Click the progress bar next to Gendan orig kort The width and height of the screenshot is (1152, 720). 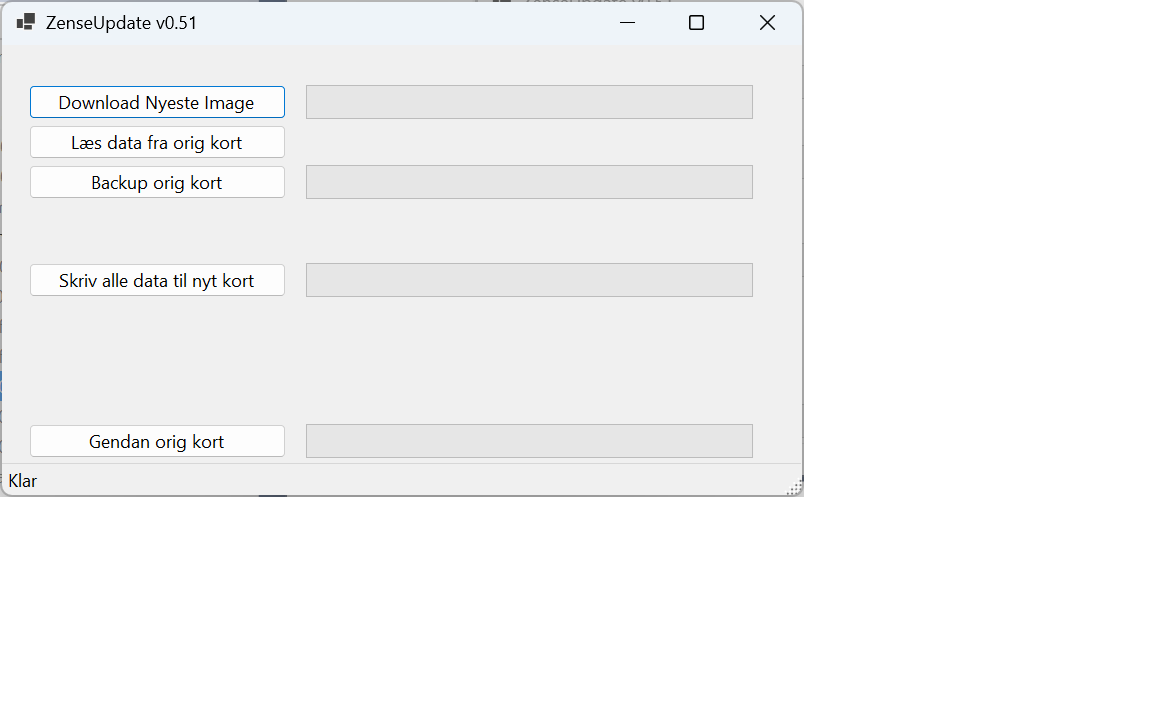529,441
